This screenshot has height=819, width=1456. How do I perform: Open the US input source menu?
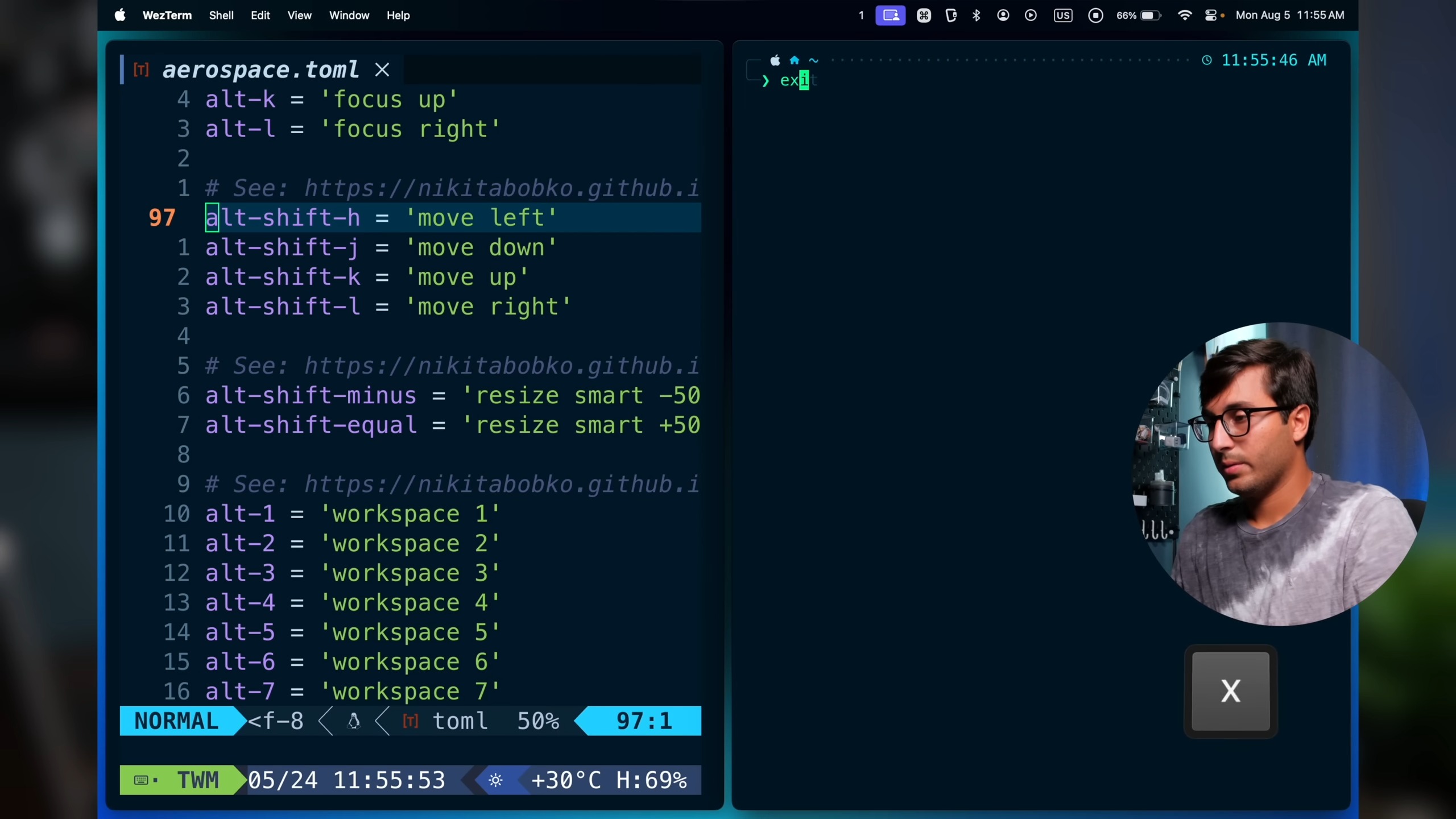pos(1062,15)
